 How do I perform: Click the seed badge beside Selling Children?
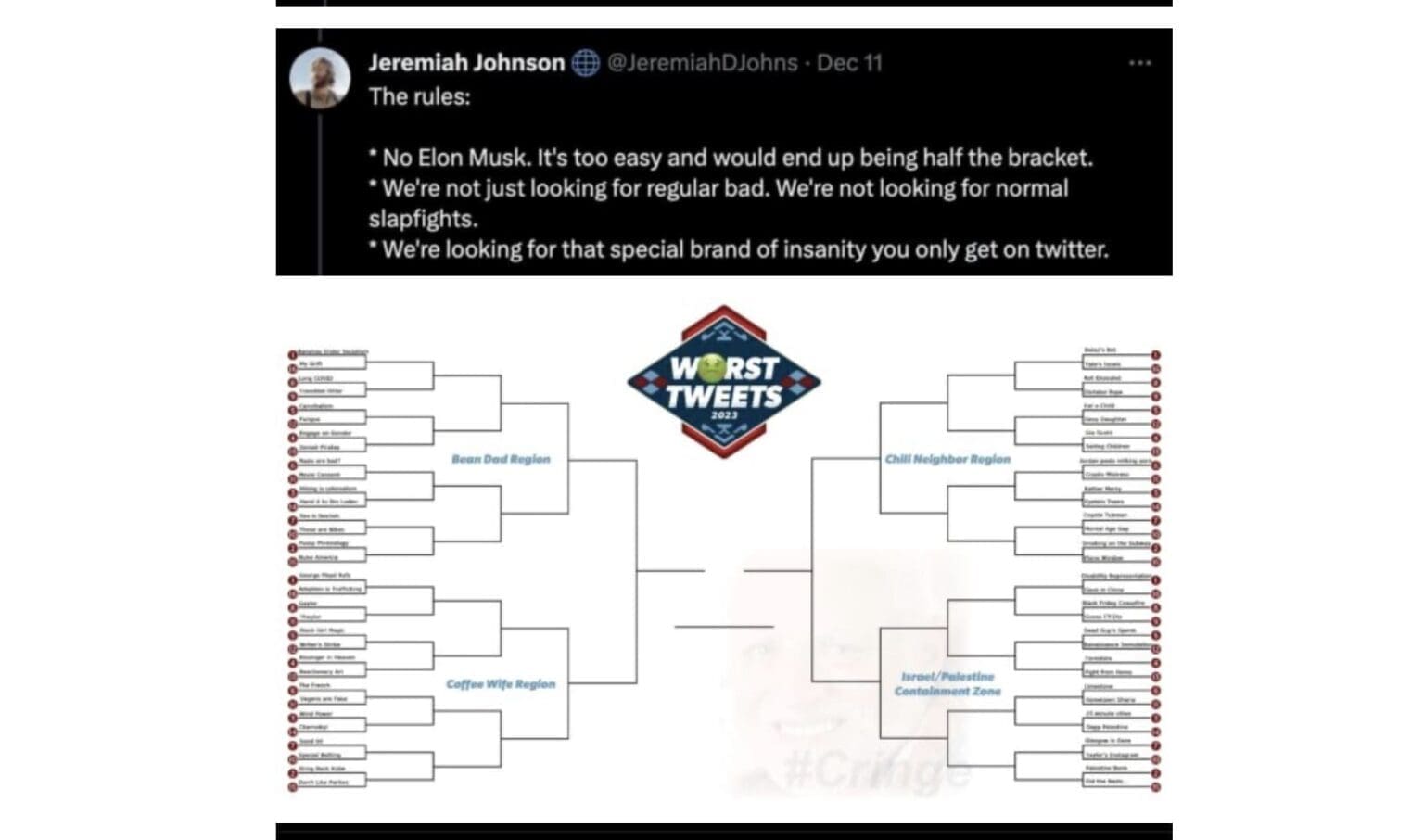pyautogui.click(x=1155, y=451)
